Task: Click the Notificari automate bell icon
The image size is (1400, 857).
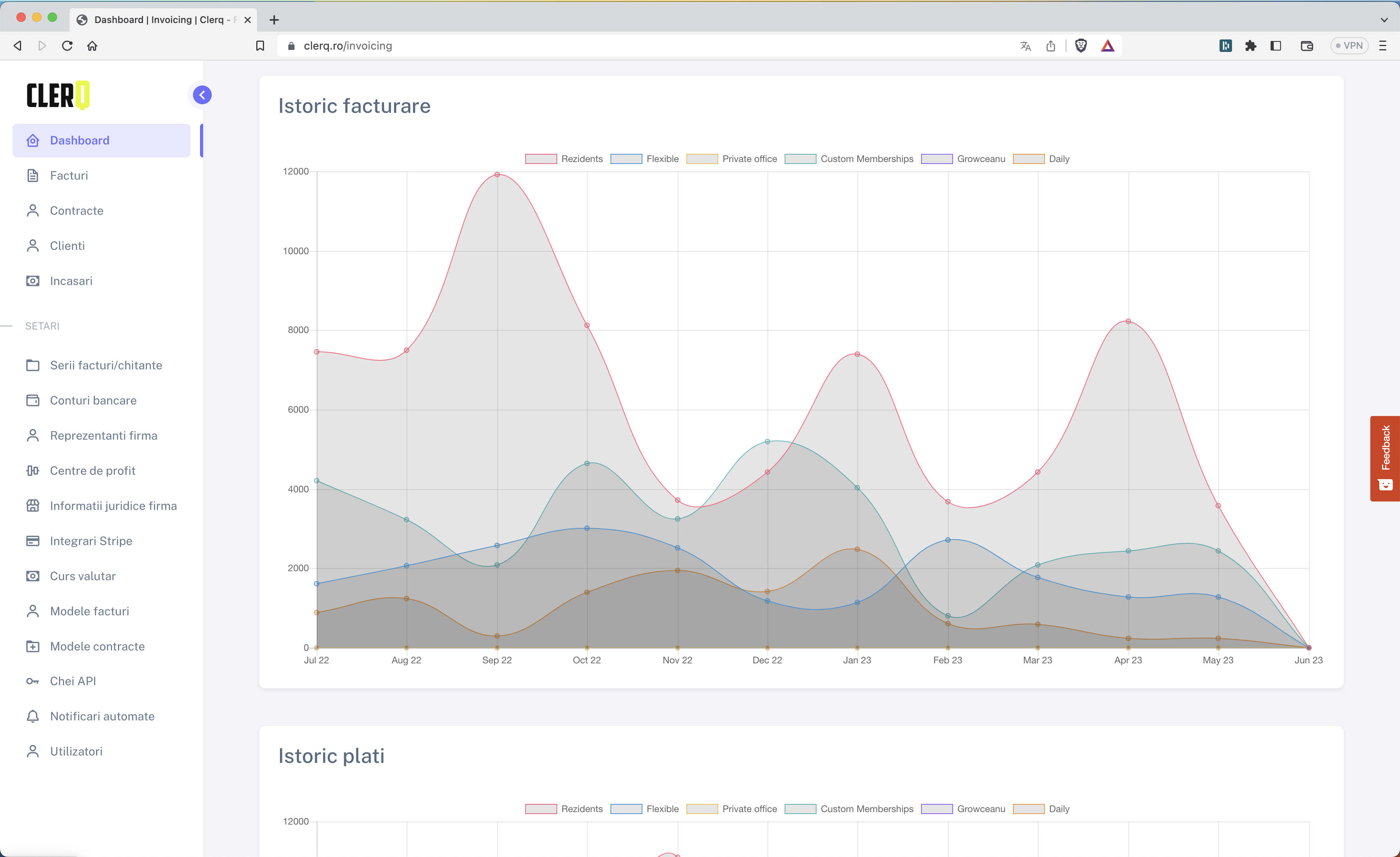Action: (x=33, y=717)
